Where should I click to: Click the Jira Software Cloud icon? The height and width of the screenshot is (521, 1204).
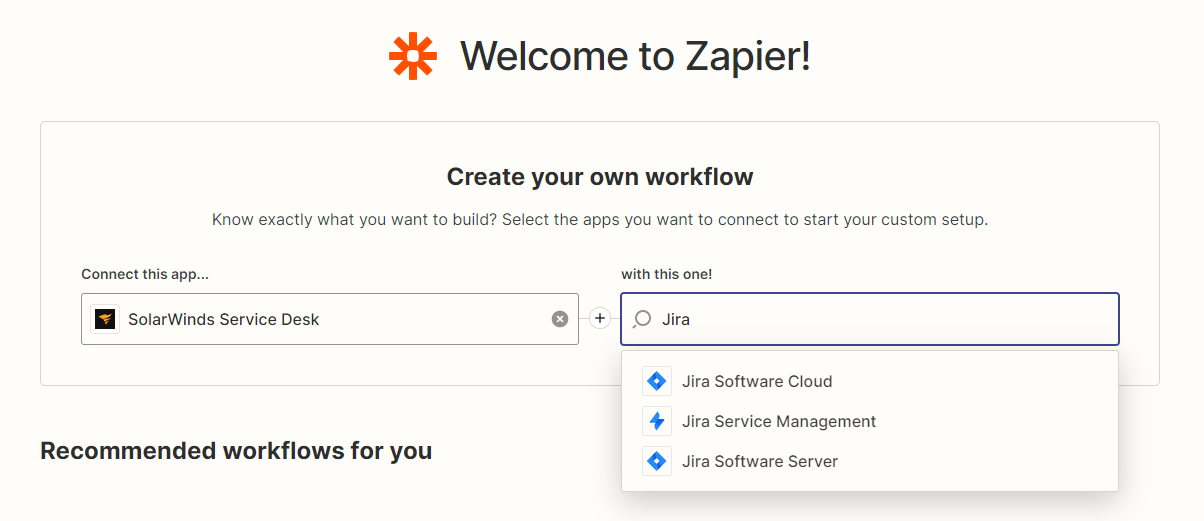click(x=657, y=381)
